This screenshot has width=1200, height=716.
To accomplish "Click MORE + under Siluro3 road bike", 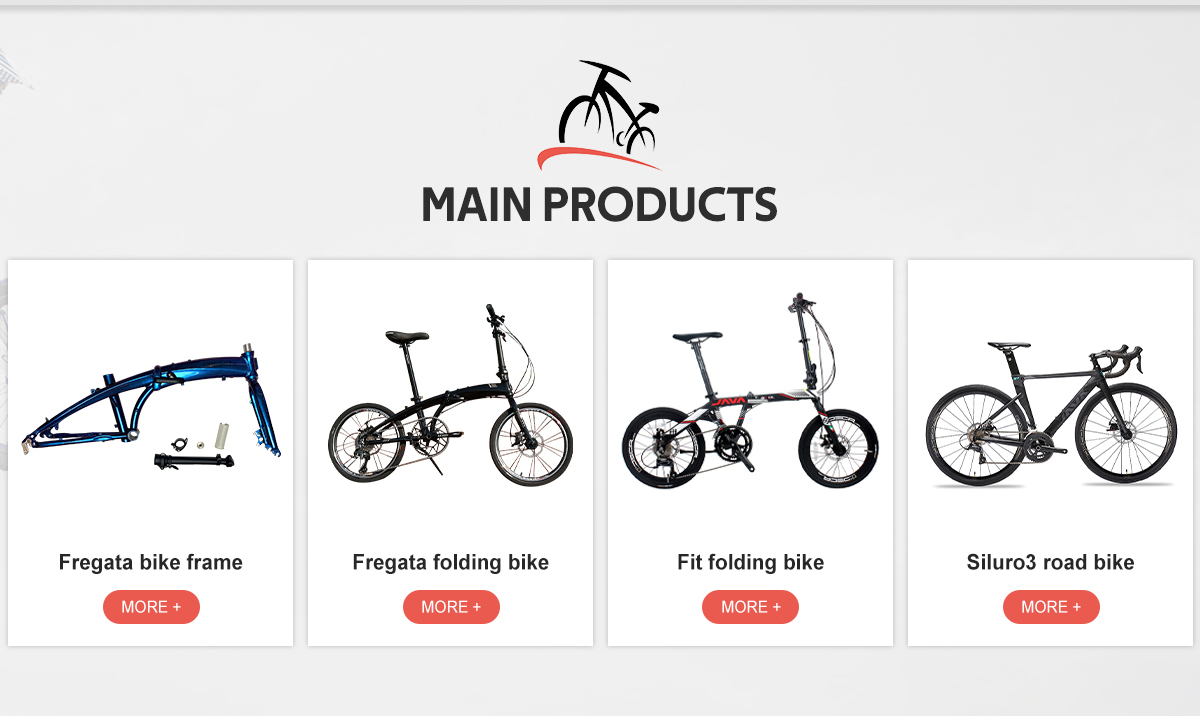I will (1051, 607).
